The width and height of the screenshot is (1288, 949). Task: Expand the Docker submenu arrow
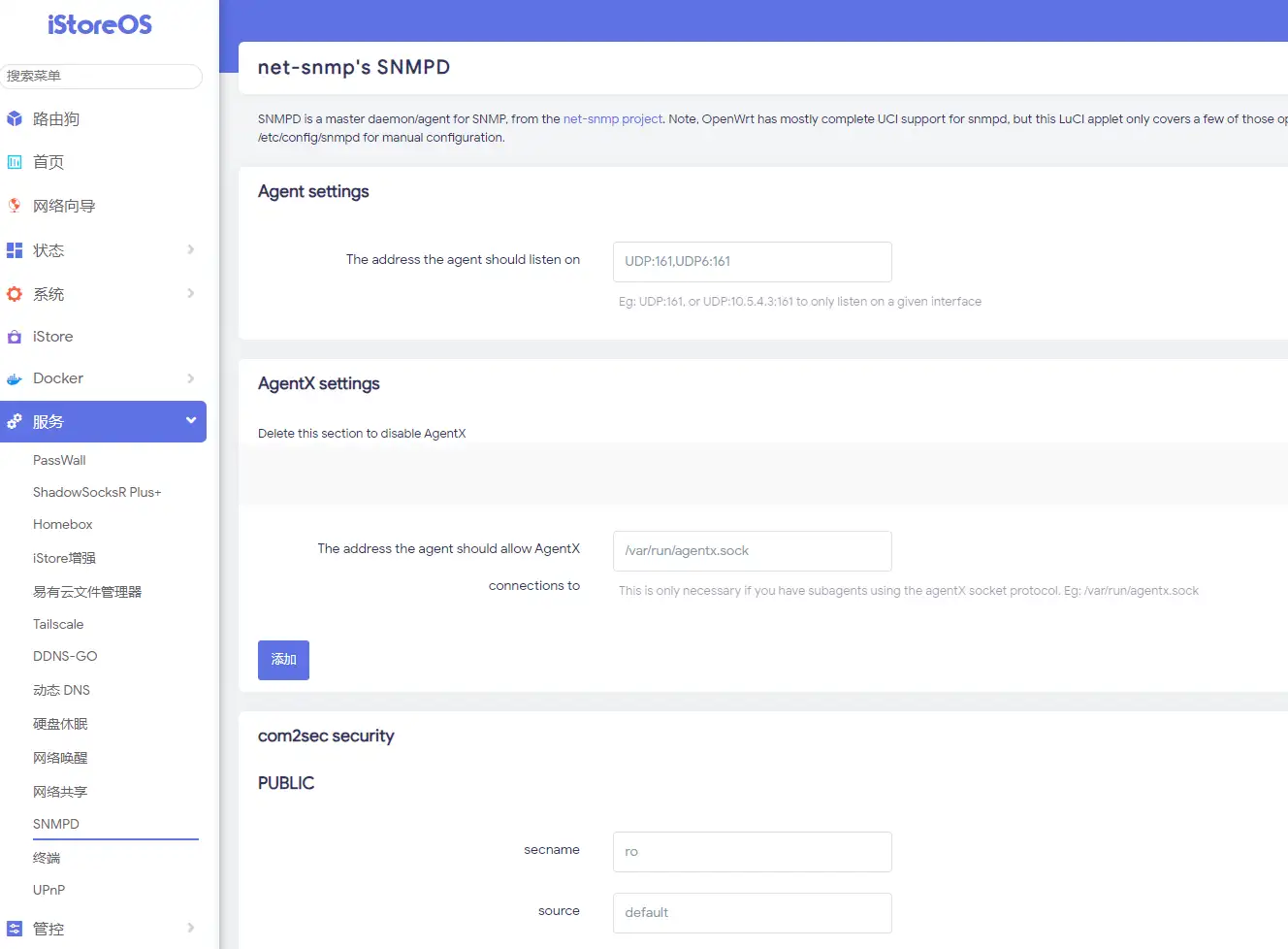pyautogui.click(x=190, y=378)
